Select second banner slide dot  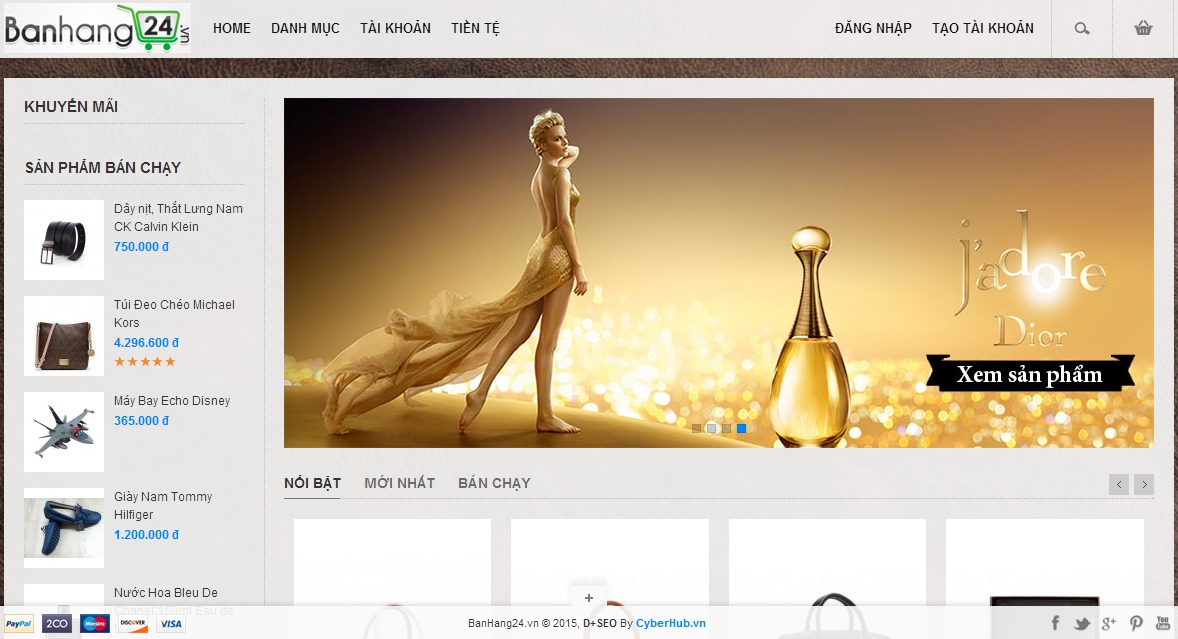pyautogui.click(x=711, y=429)
